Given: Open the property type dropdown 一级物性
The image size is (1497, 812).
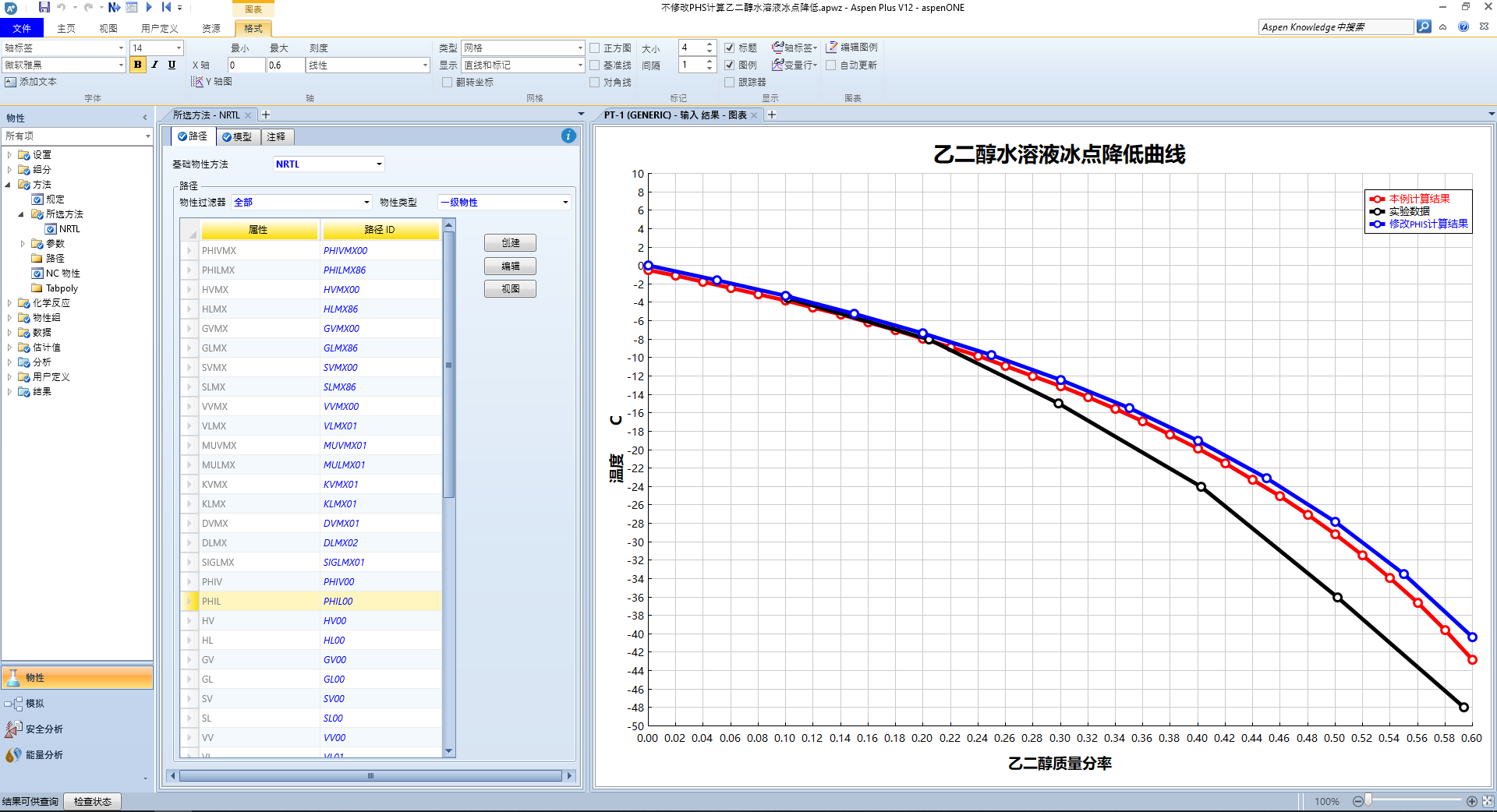Looking at the screenshot, I should [504, 202].
